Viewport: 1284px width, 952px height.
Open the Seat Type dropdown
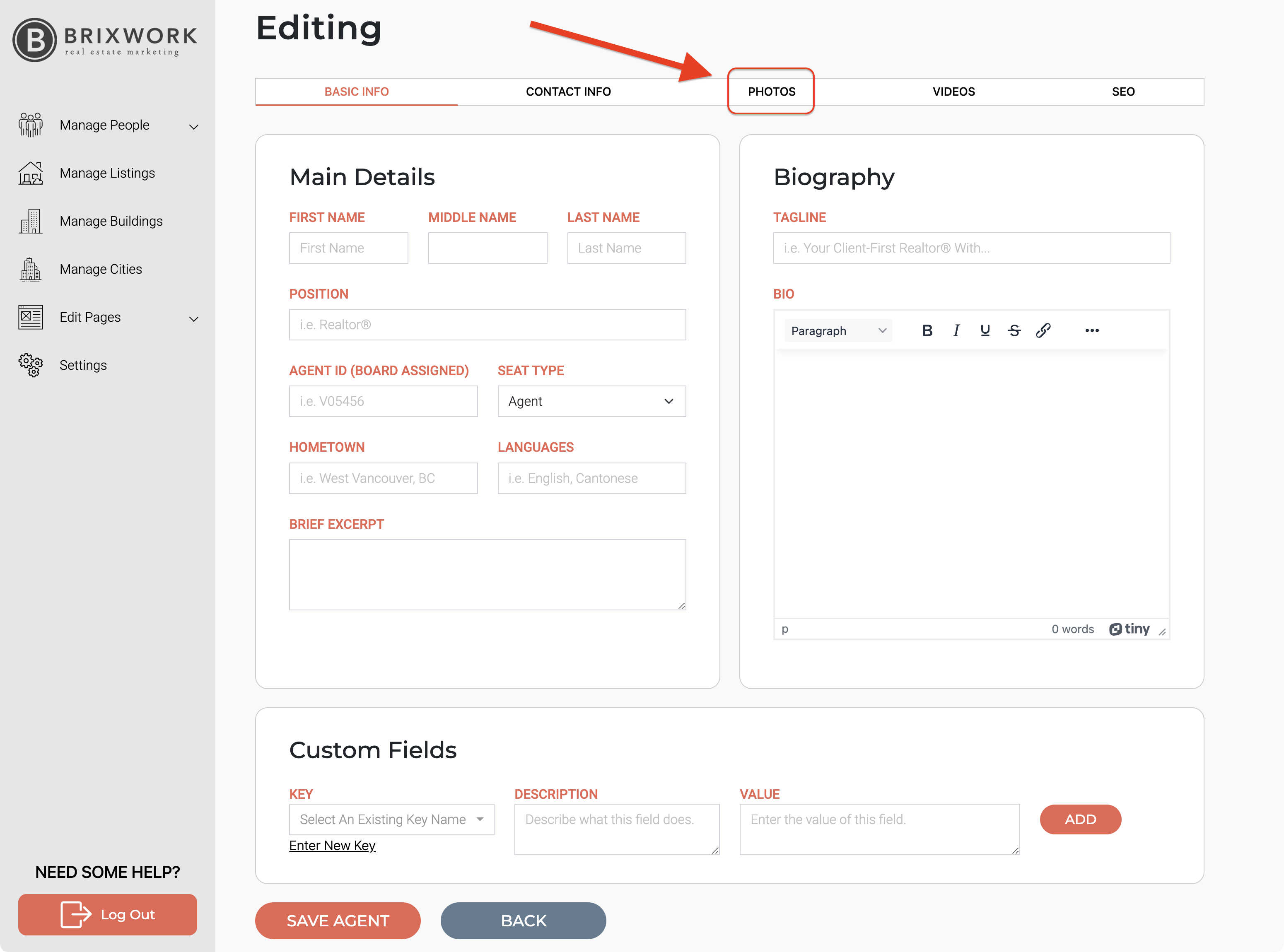tap(591, 401)
